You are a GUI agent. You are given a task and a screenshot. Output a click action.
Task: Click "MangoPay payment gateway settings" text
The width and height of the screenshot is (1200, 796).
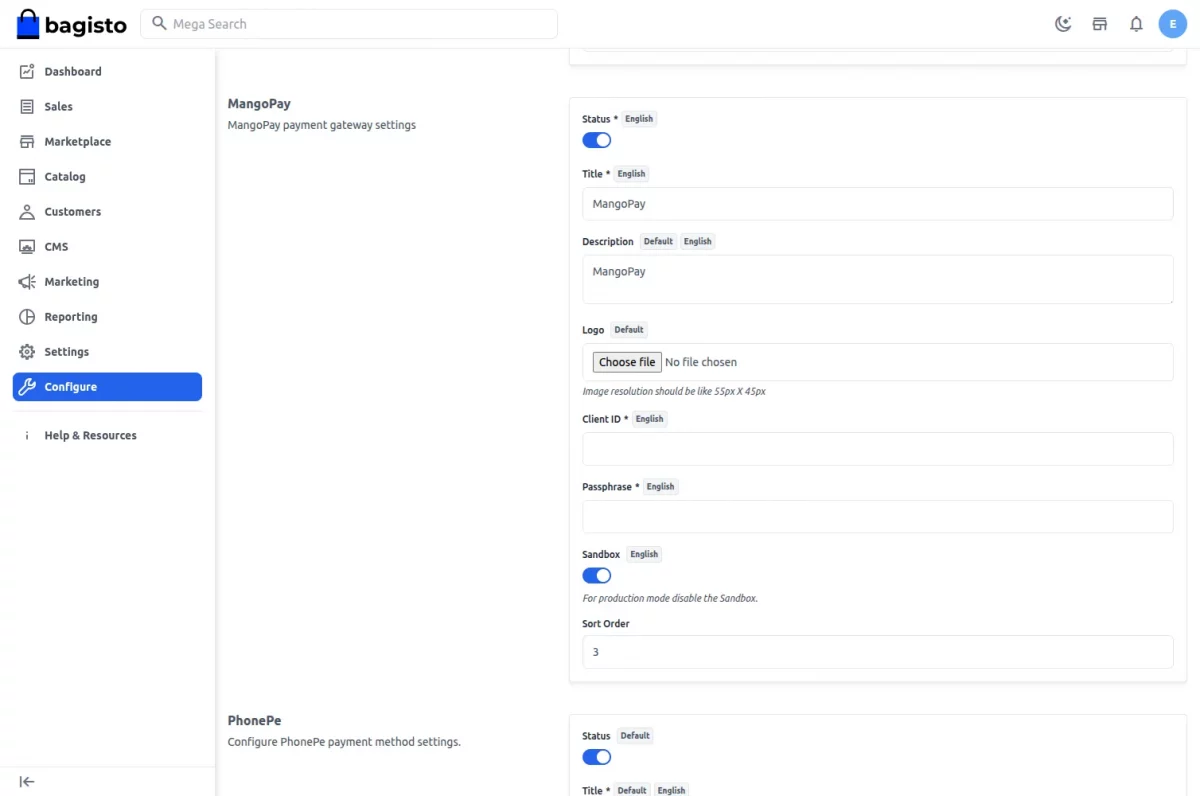coord(321,125)
